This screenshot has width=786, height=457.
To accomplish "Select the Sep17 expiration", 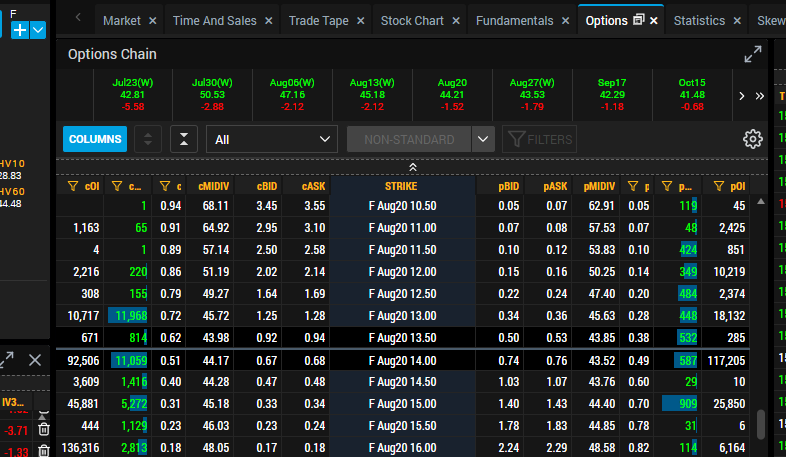I will (x=612, y=95).
